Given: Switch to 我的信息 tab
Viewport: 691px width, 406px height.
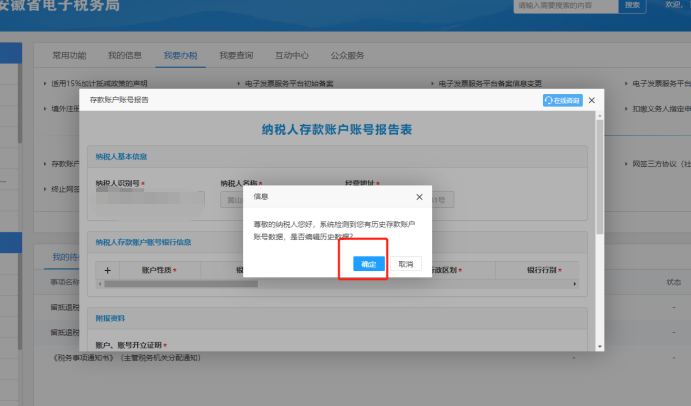Looking at the screenshot, I should pos(125,55).
